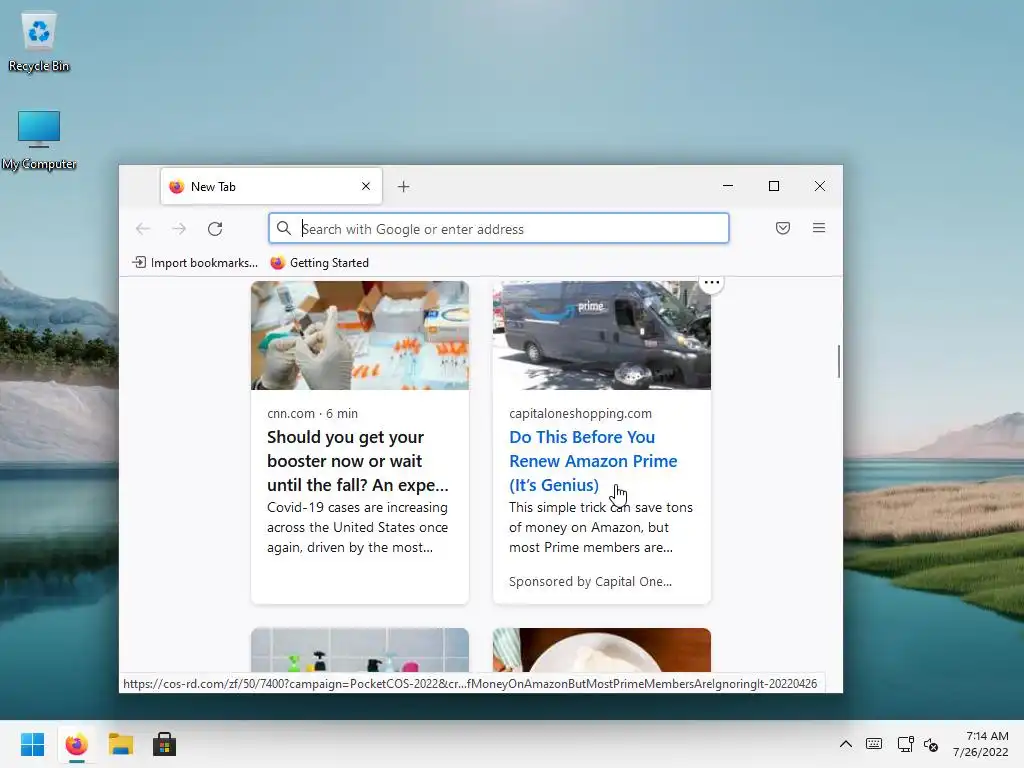The width and height of the screenshot is (1024, 768).
Task: Click Sponsored by Capital One label
Action: [590, 581]
